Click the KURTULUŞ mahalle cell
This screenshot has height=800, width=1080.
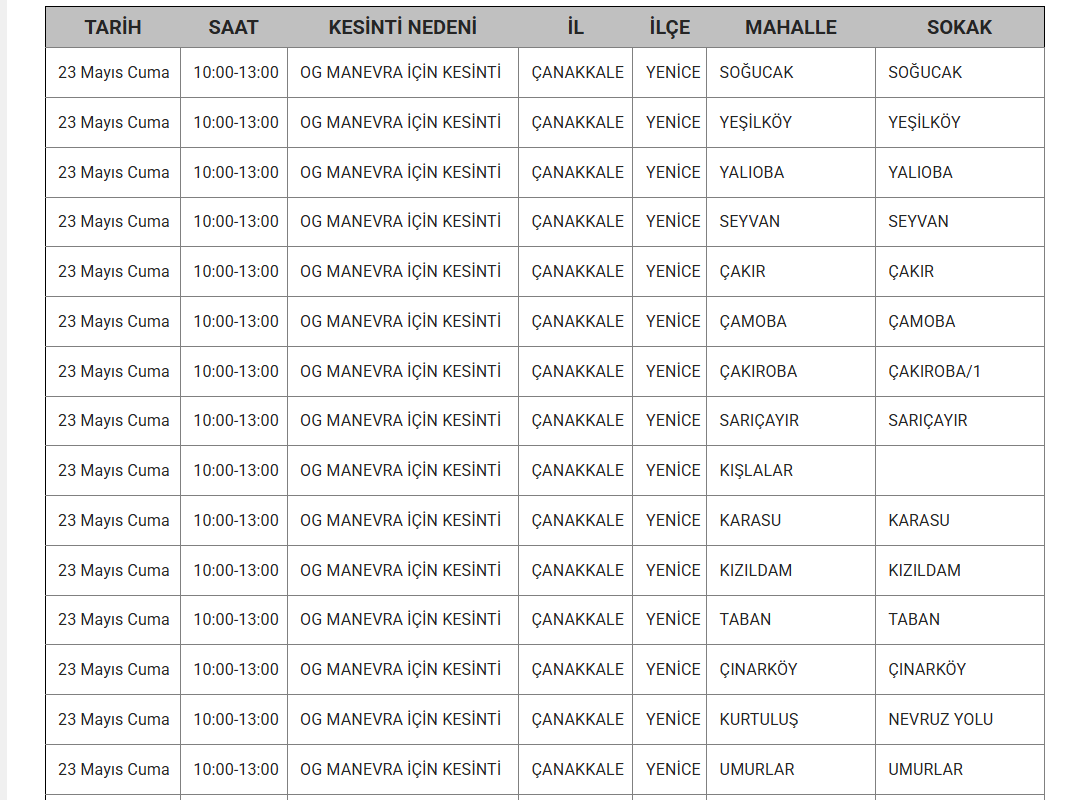(x=758, y=719)
